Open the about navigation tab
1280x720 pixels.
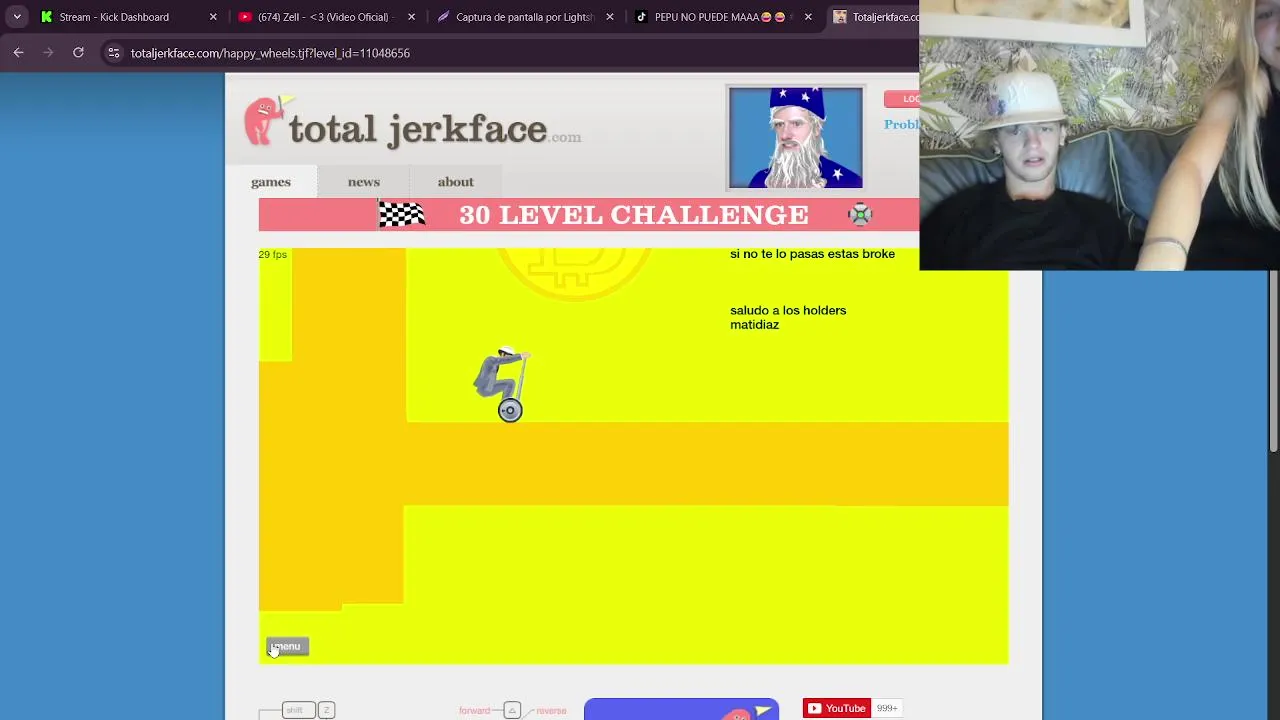455,182
